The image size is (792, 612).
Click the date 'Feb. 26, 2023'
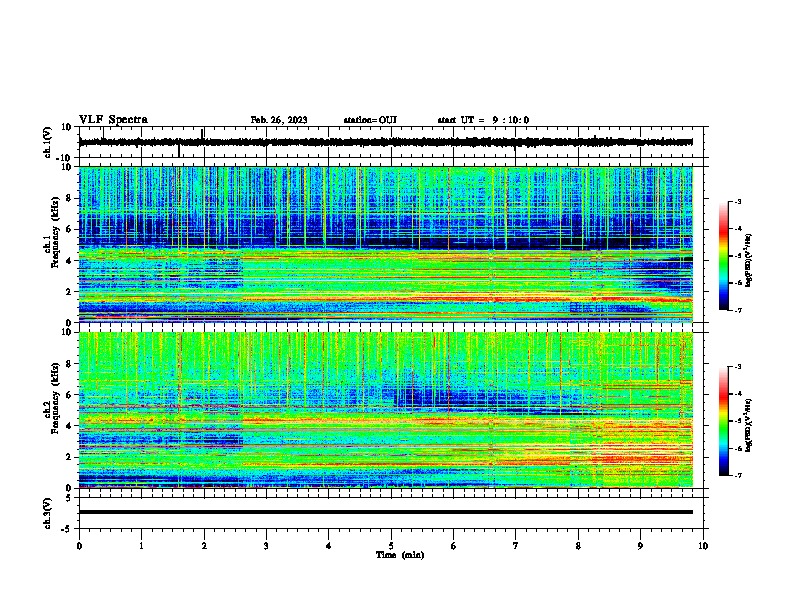[x=279, y=120]
